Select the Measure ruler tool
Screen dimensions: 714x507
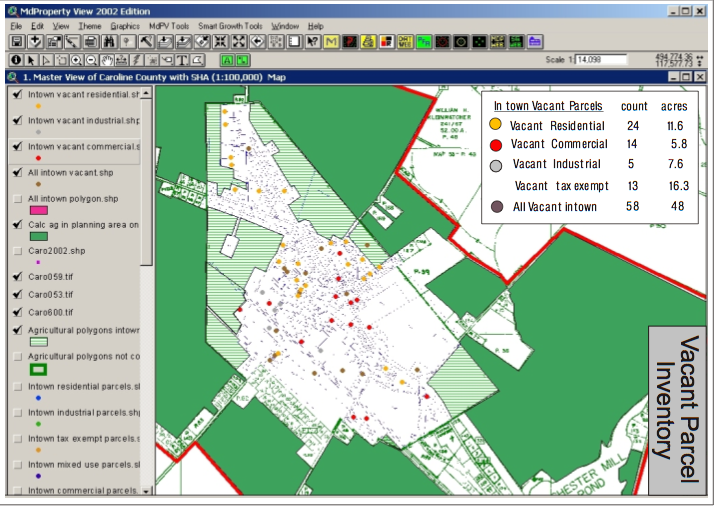122,60
